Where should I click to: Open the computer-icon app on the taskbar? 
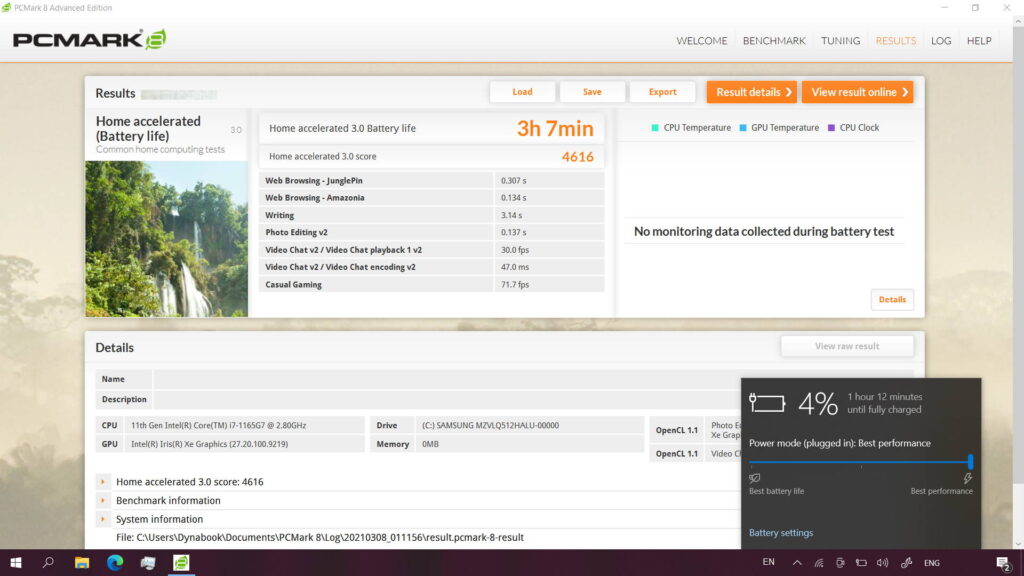click(148, 562)
